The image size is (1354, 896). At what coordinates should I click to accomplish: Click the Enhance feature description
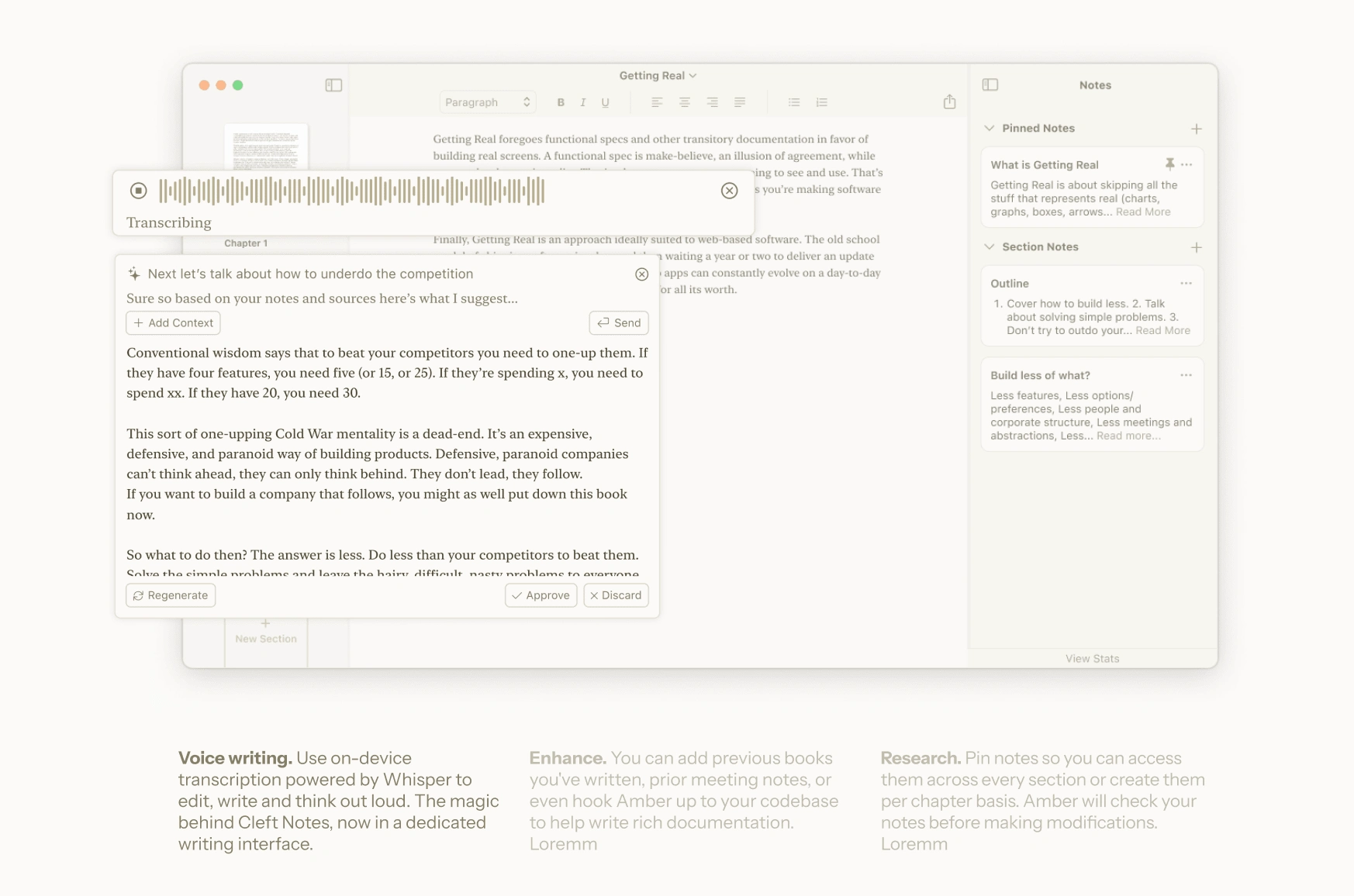point(684,801)
